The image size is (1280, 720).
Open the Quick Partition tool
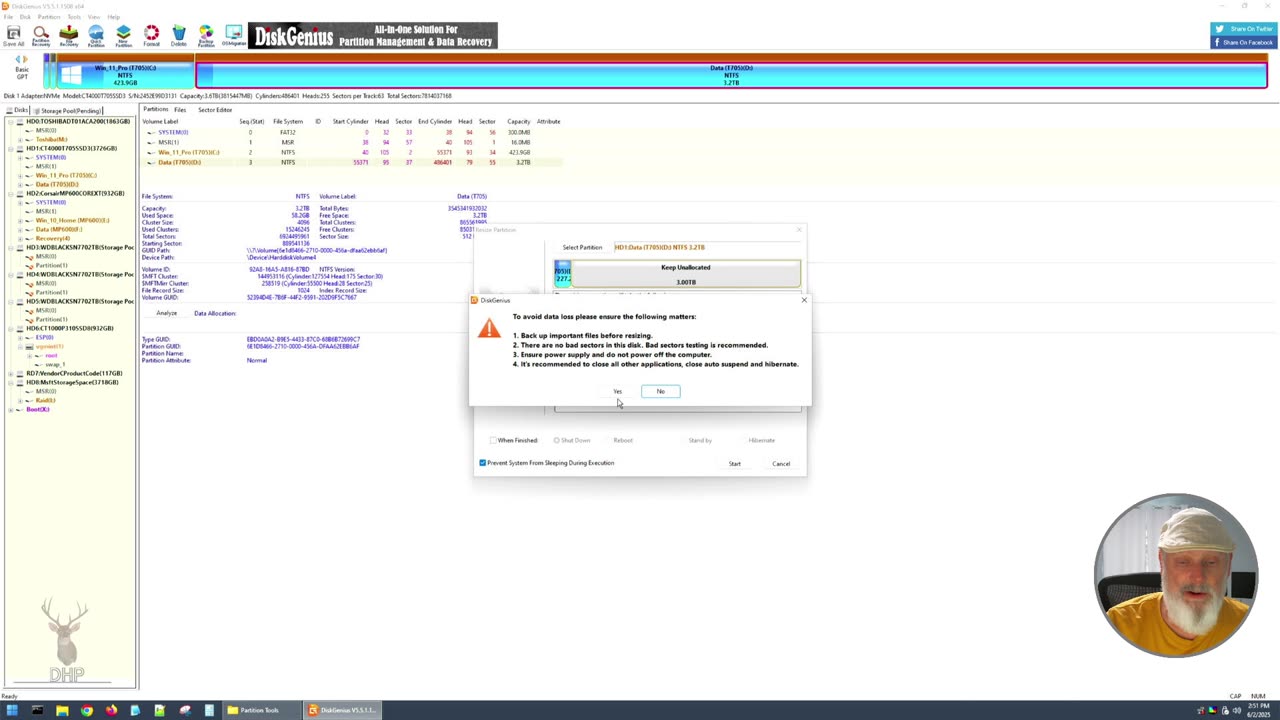(96, 36)
